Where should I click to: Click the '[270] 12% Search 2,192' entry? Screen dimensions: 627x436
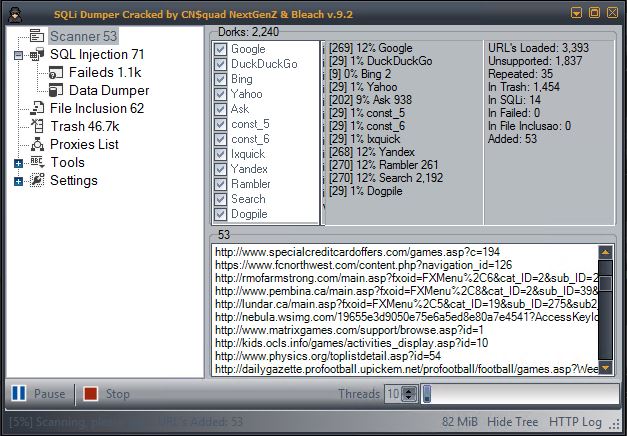(386, 178)
